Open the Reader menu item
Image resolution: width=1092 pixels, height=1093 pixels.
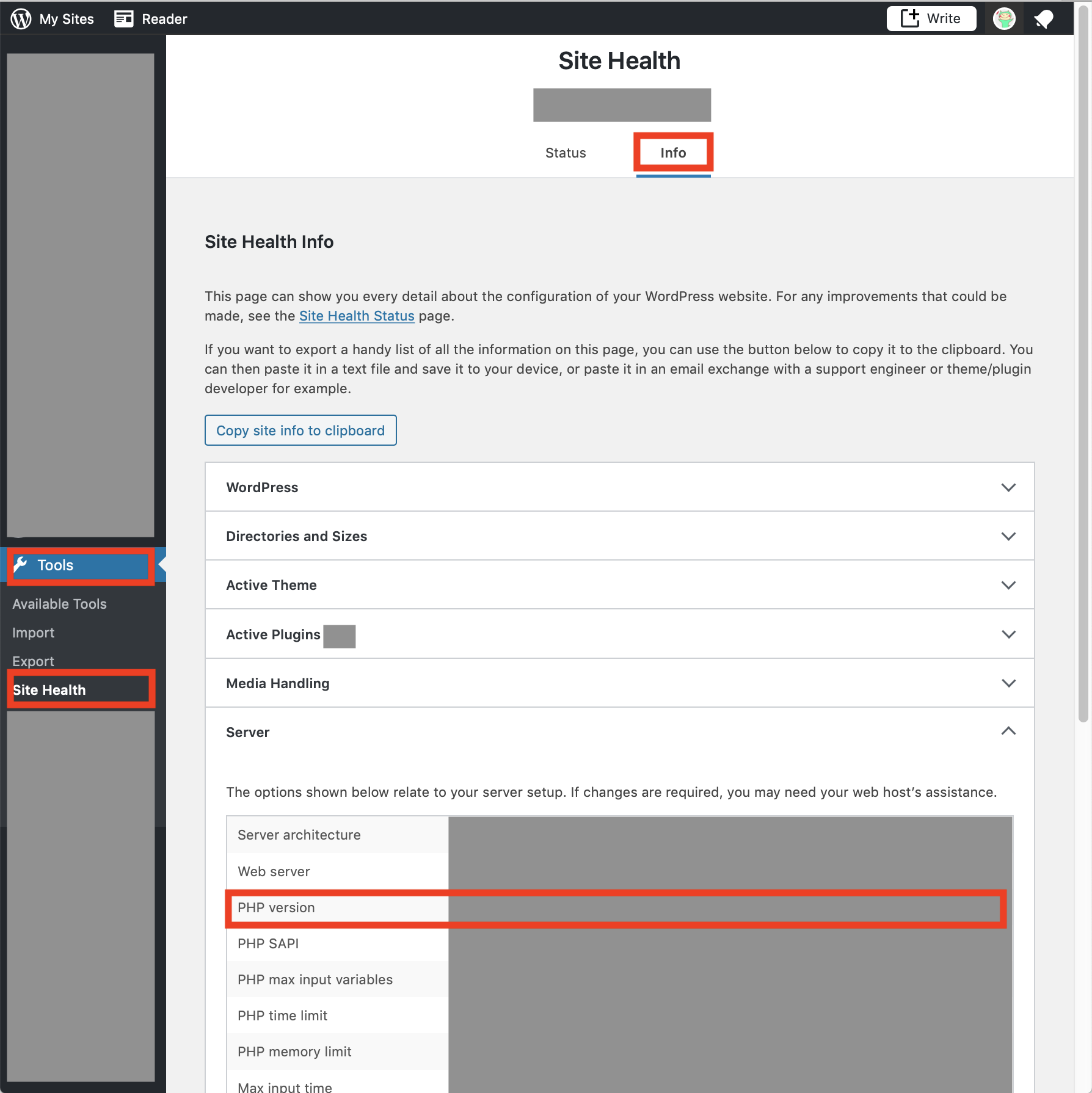(151, 18)
